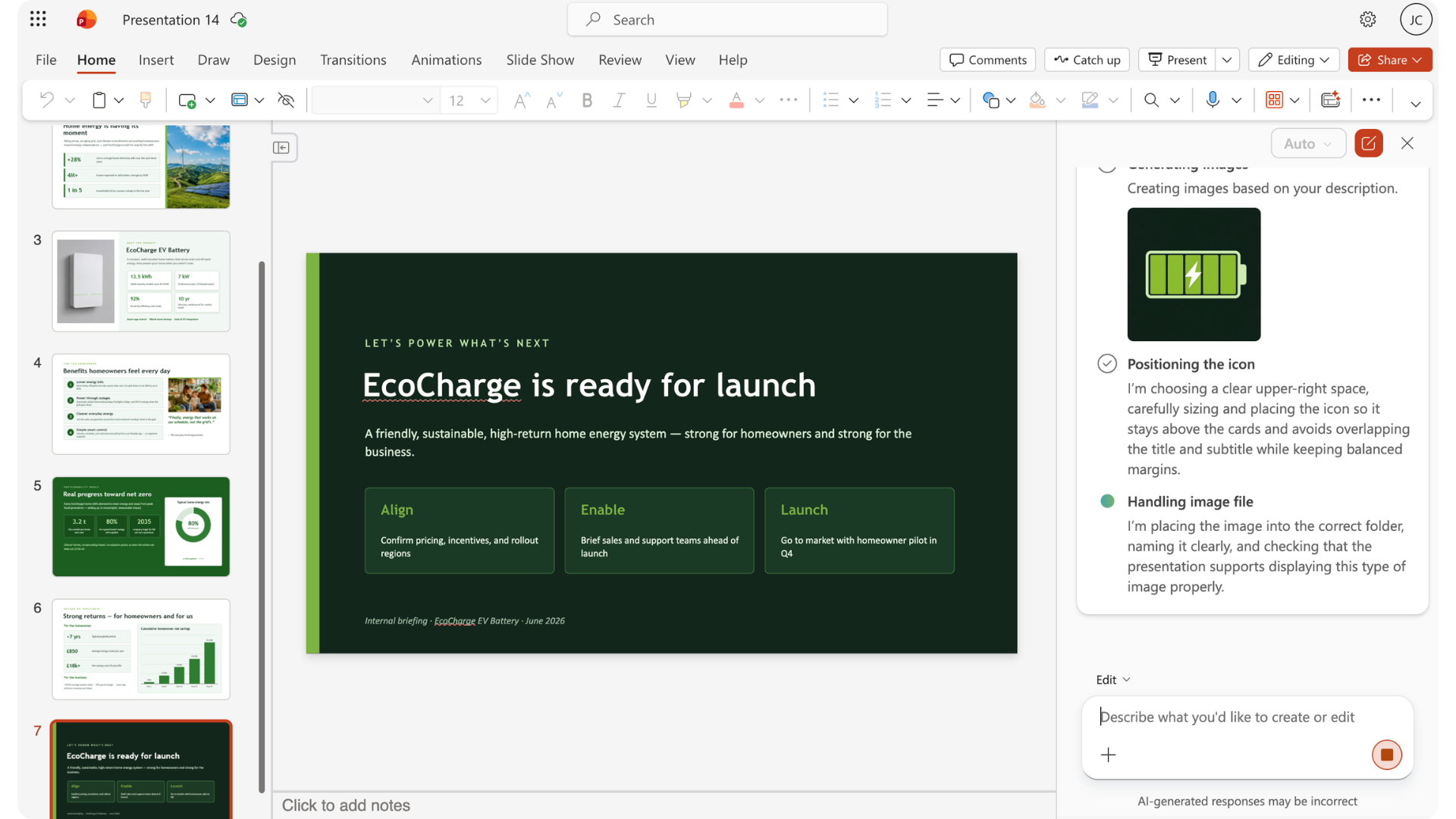Open the Present options dropdown arrow
Viewport: 1456px width, 819px height.
pos(1227,60)
